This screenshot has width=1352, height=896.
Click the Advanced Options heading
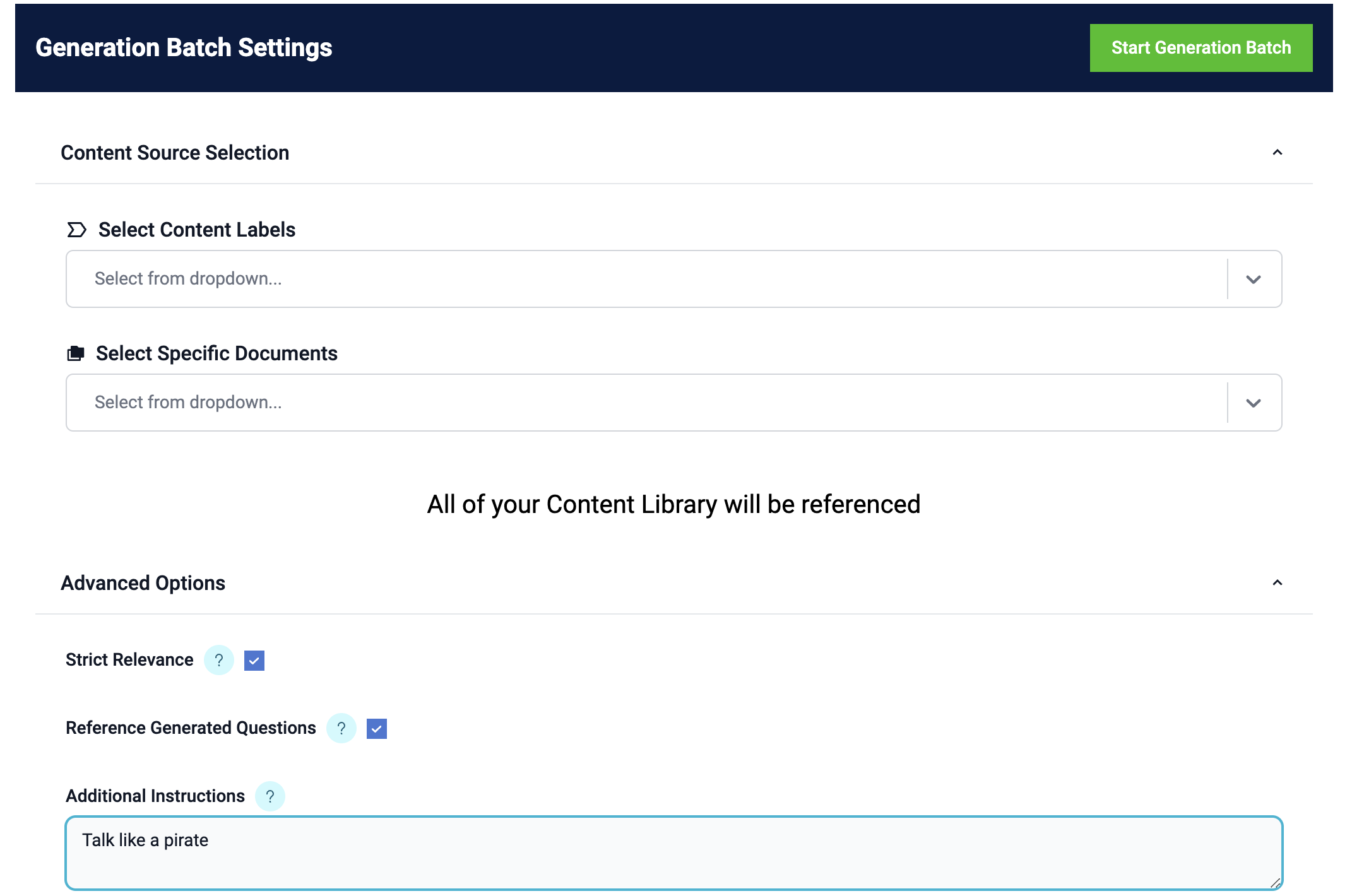click(x=143, y=583)
